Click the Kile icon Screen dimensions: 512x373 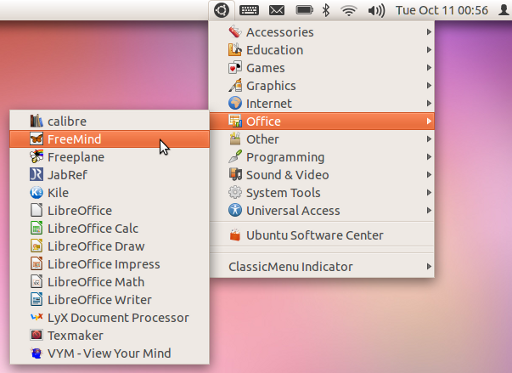tap(36, 192)
